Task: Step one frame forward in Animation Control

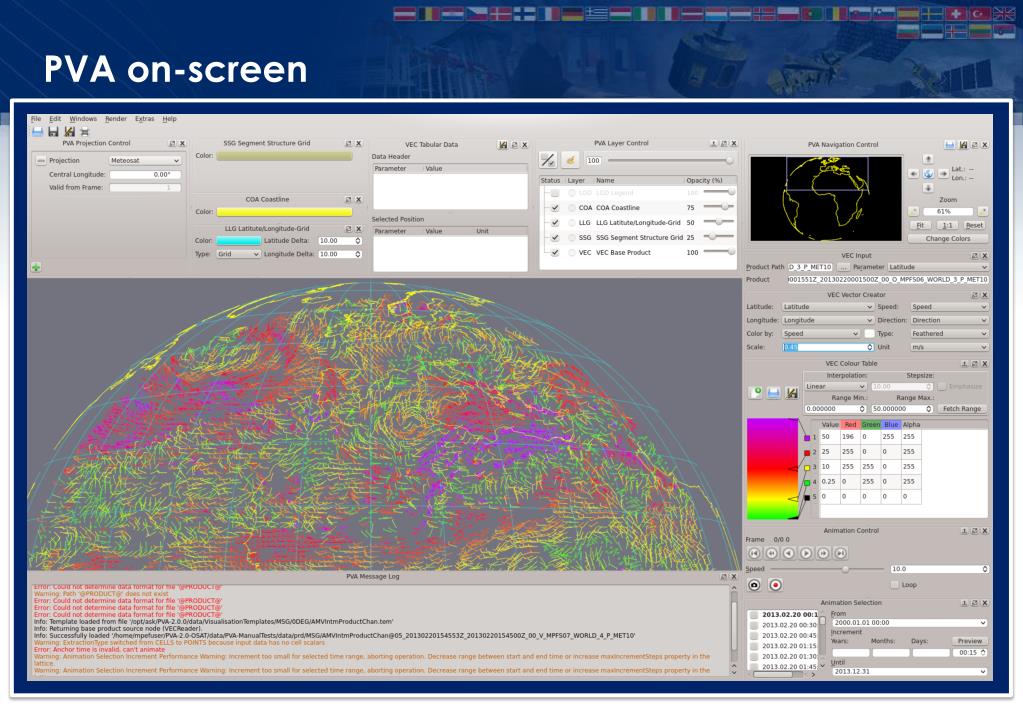Action: [823, 553]
